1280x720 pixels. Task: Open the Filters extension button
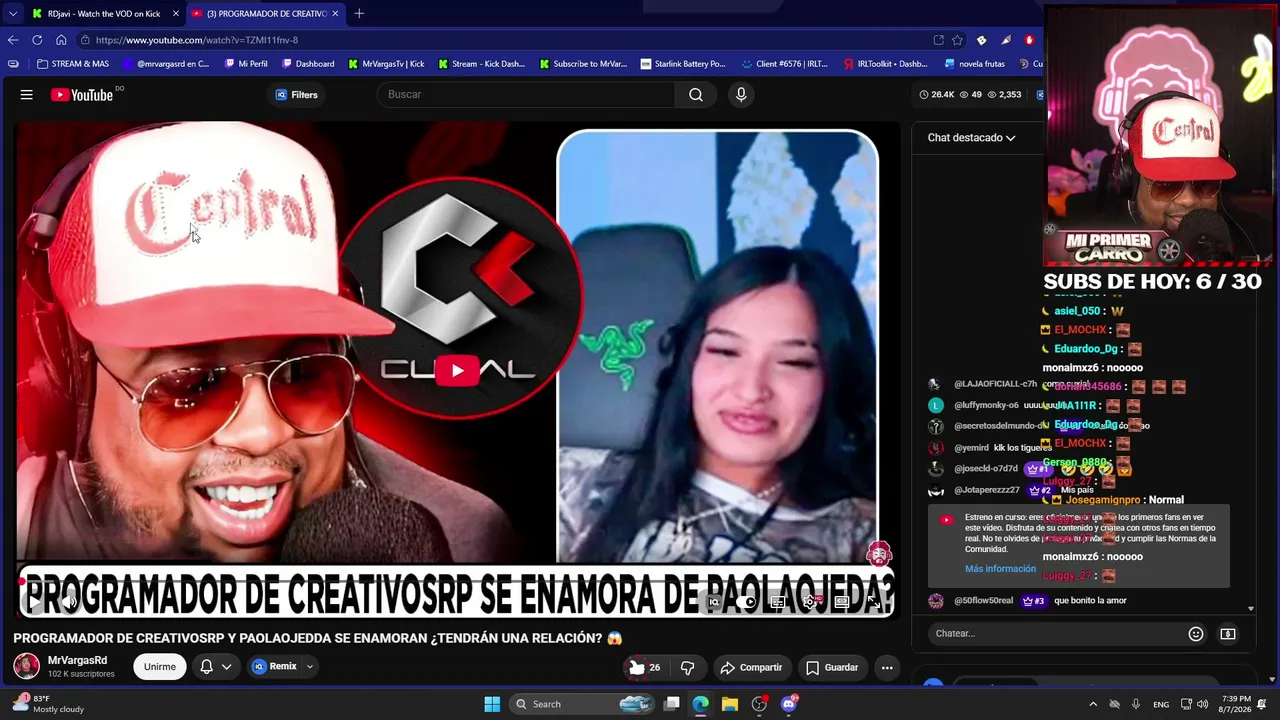tap(297, 95)
